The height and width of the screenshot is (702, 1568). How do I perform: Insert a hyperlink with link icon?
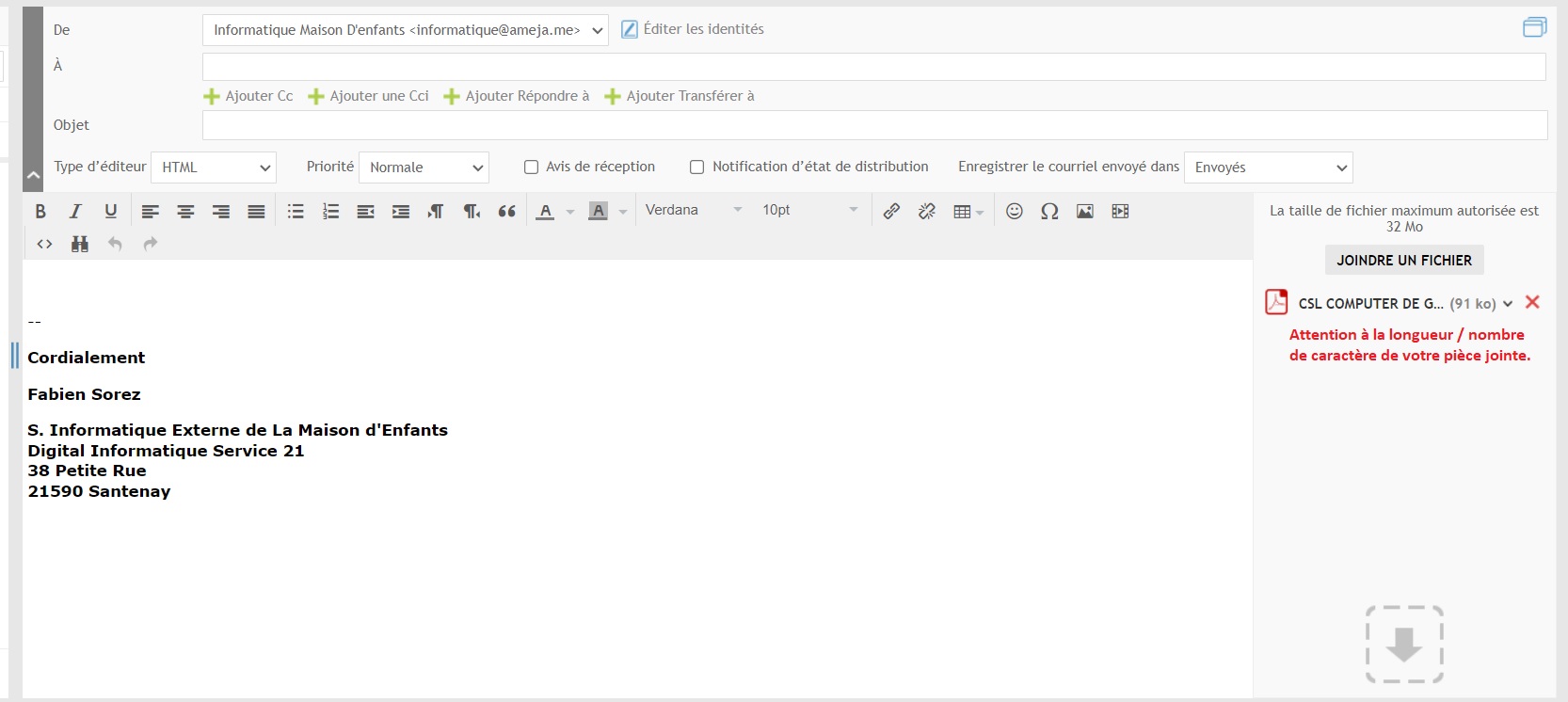pyautogui.click(x=891, y=212)
